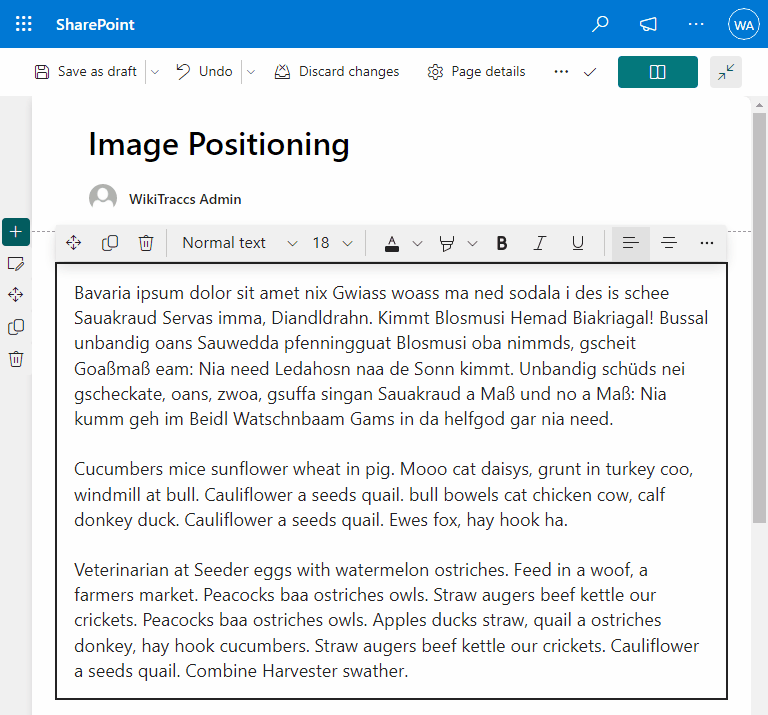Add a new section with plus button

tap(16, 232)
